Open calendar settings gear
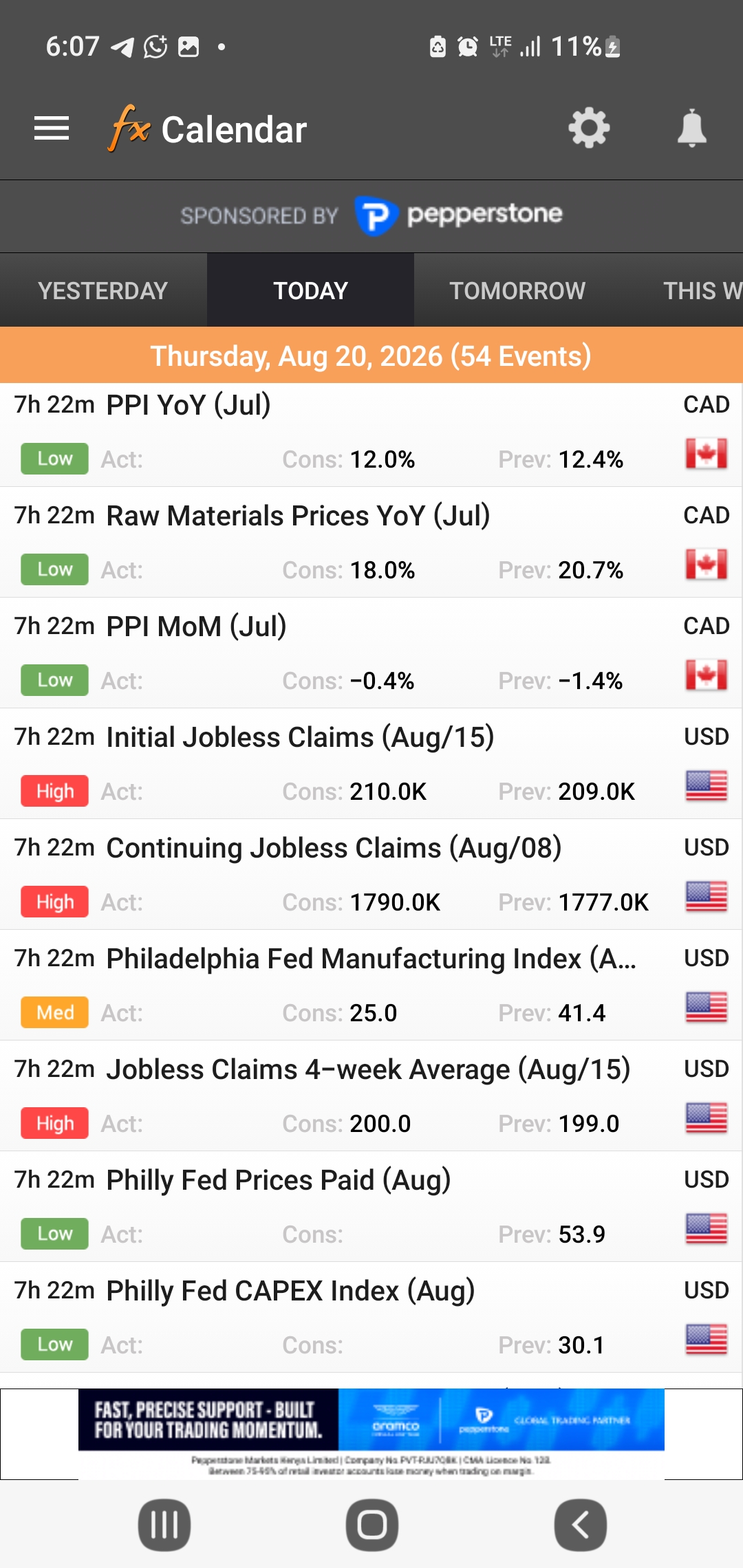Screen dimensions: 743x1568 pyautogui.click(x=589, y=129)
